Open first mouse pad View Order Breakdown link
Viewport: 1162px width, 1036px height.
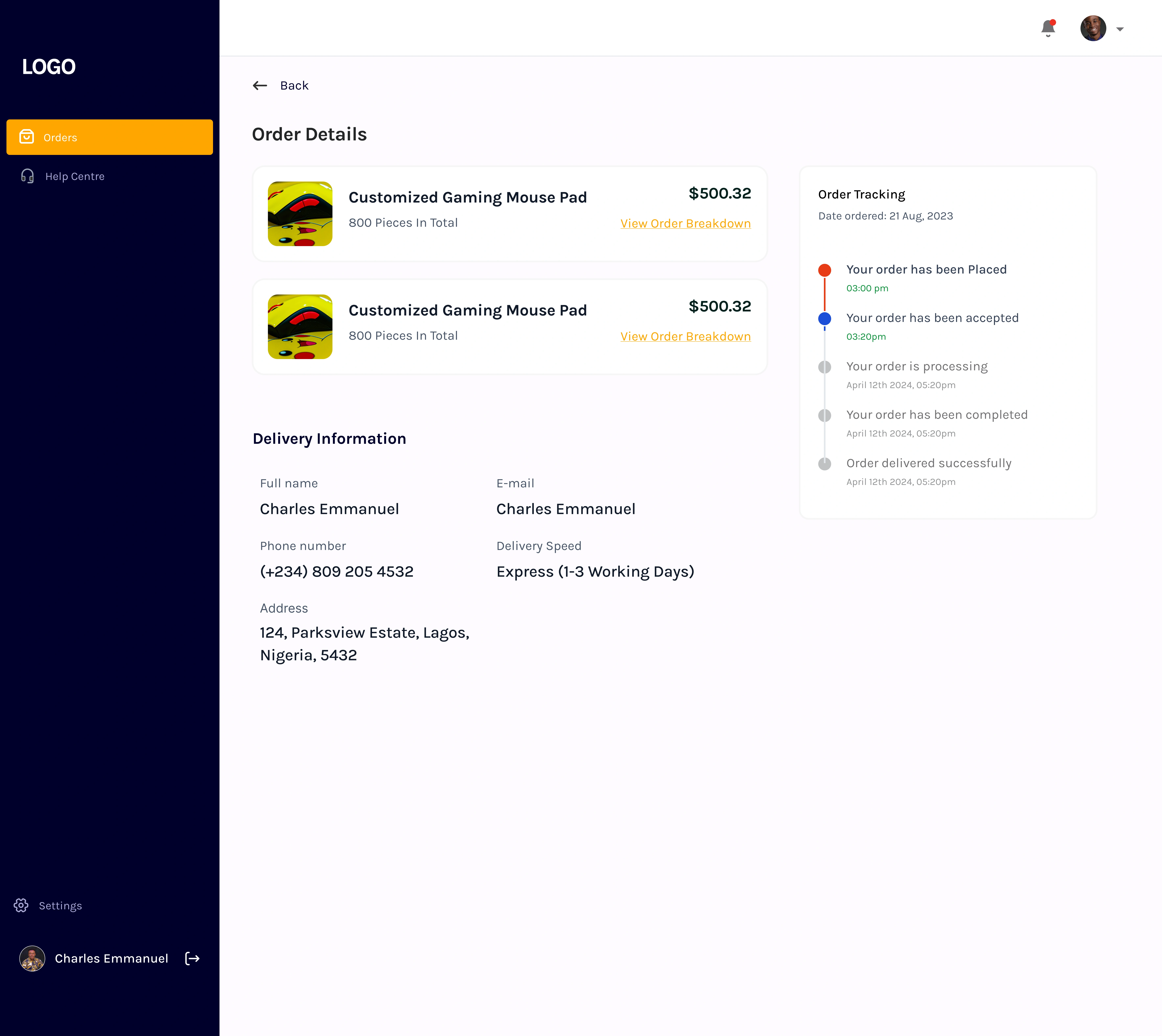[685, 224]
